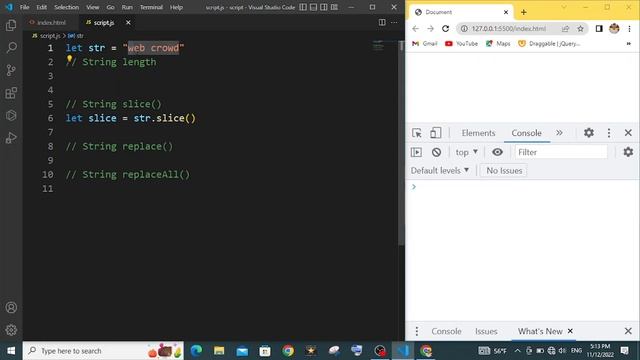
Task: Open the Selection menu
Action: [x=67, y=7]
